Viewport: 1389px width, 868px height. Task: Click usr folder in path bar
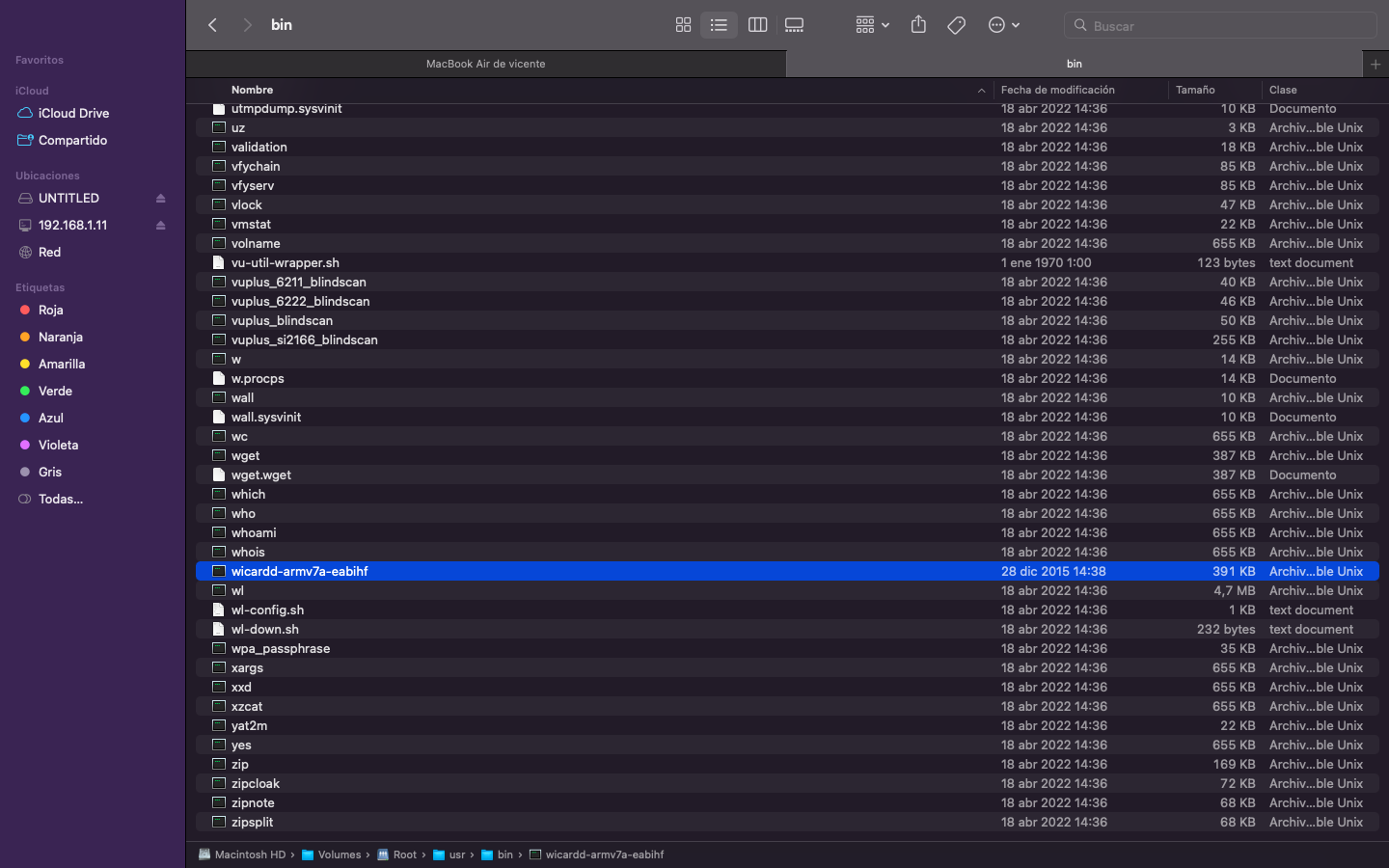tap(456, 854)
